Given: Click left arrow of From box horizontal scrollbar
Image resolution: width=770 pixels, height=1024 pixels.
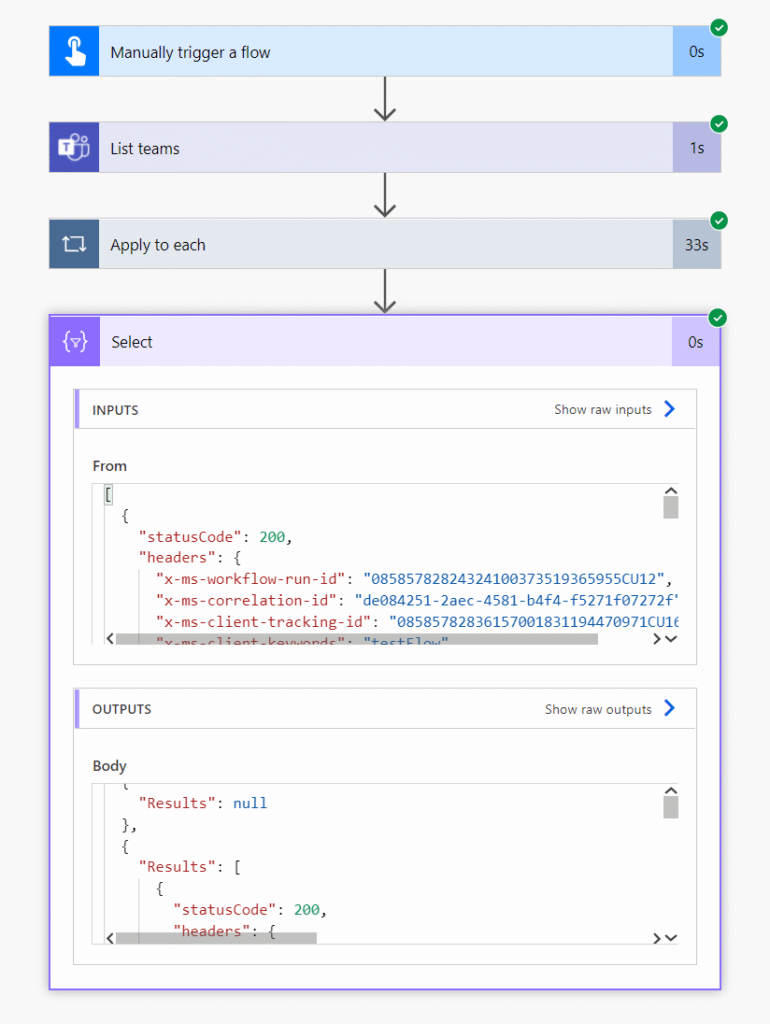Looking at the screenshot, I should [110, 639].
